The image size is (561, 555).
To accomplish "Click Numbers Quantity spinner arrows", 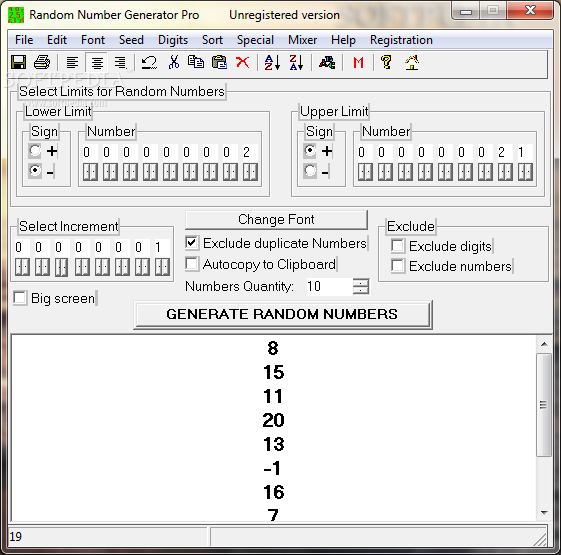I will [361, 286].
